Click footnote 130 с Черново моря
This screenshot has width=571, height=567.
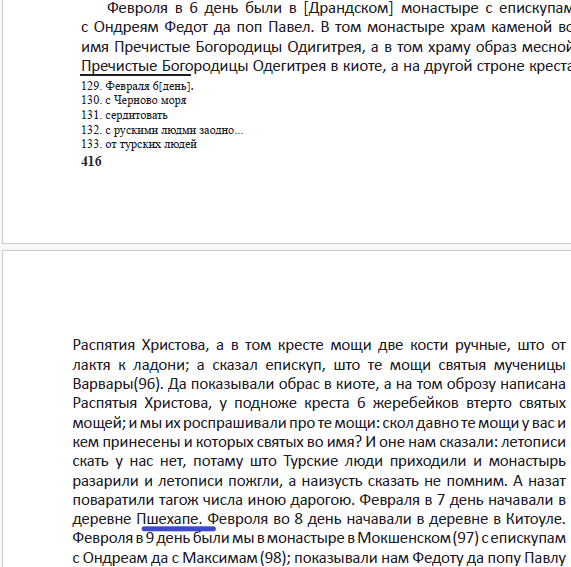point(134,100)
